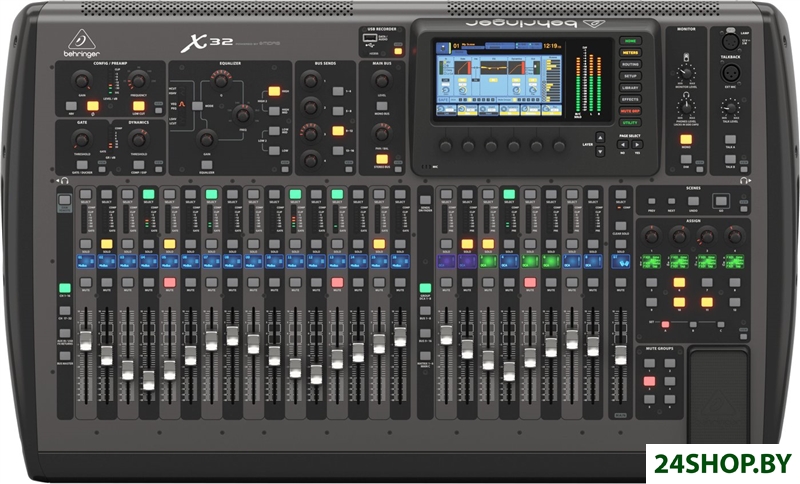Image resolution: width=800 pixels, height=484 pixels.
Task: Click the channel 1 fader cap
Action: (x=86, y=341)
